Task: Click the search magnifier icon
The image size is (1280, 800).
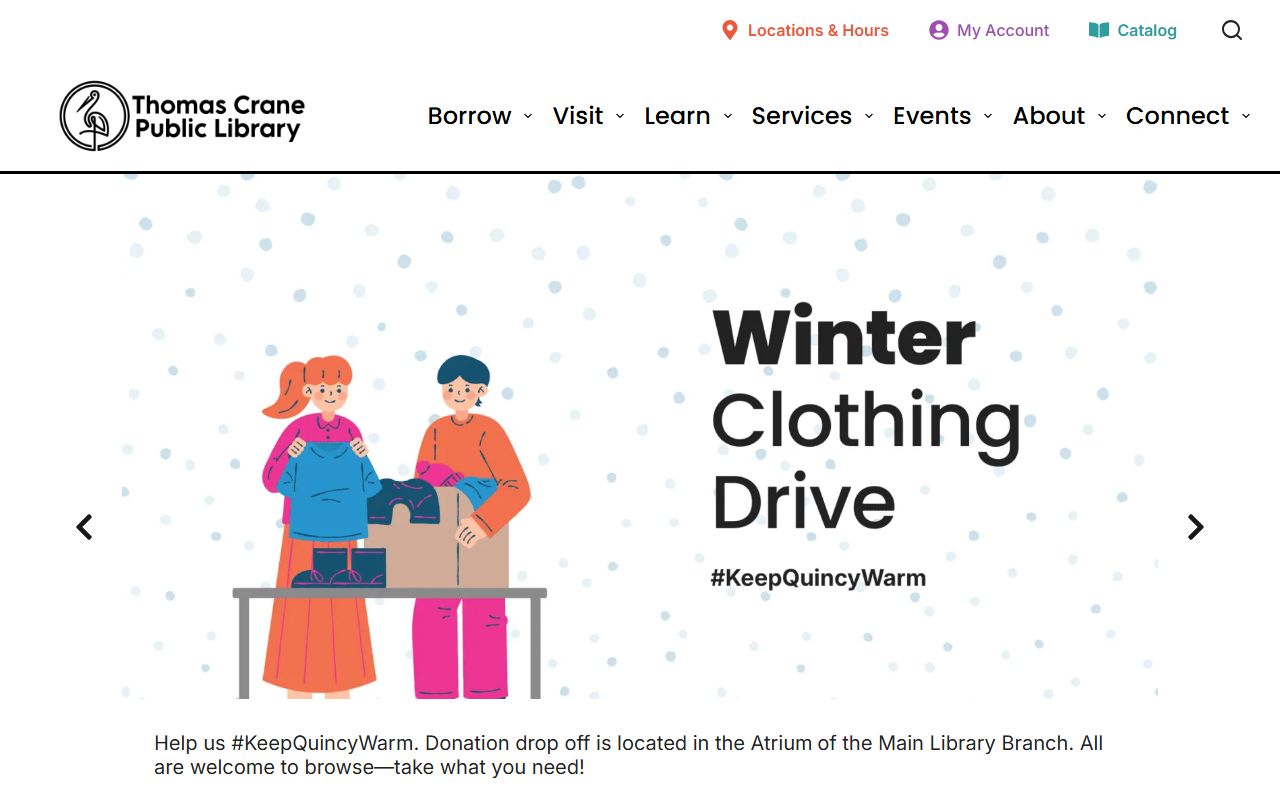Action: point(1232,30)
